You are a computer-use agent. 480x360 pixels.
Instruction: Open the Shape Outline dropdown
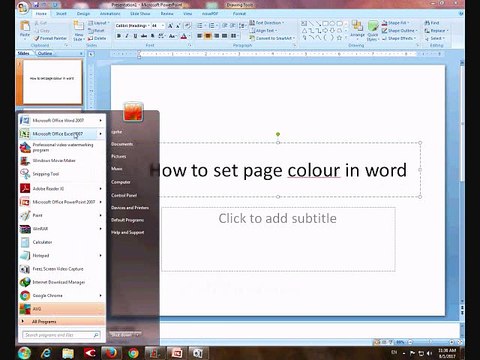pyautogui.click(x=400, y=30)
